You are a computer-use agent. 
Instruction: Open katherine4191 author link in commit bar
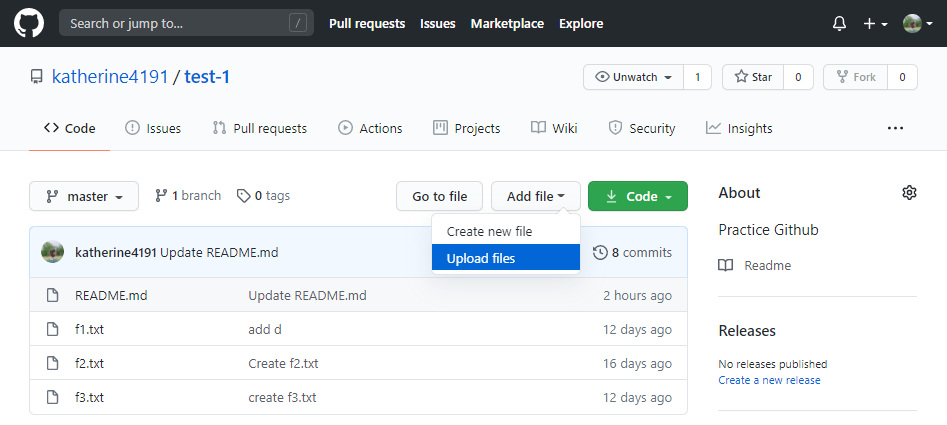pos(116,252)
